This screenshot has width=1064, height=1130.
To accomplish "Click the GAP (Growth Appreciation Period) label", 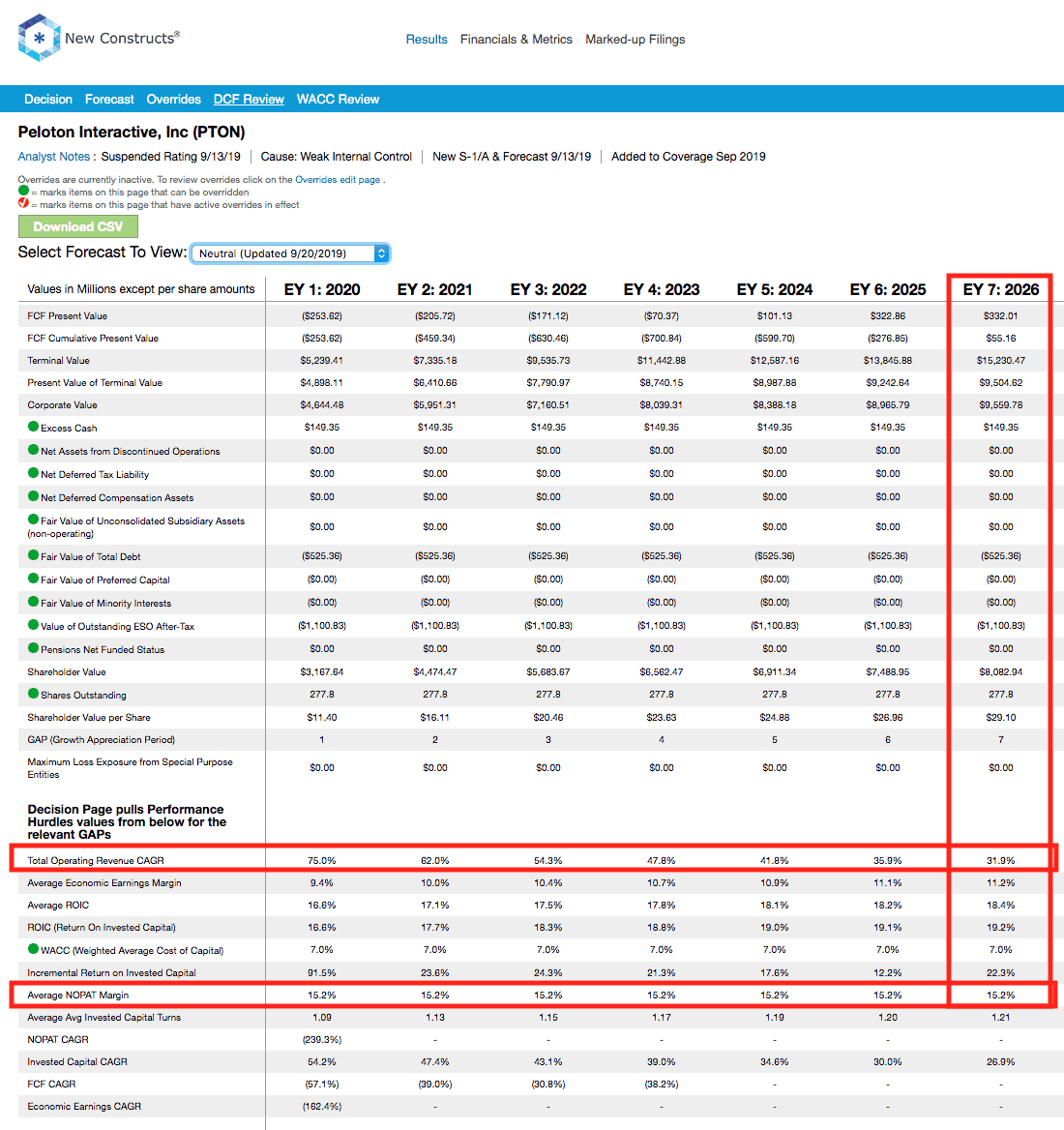I will pos(101,739).
